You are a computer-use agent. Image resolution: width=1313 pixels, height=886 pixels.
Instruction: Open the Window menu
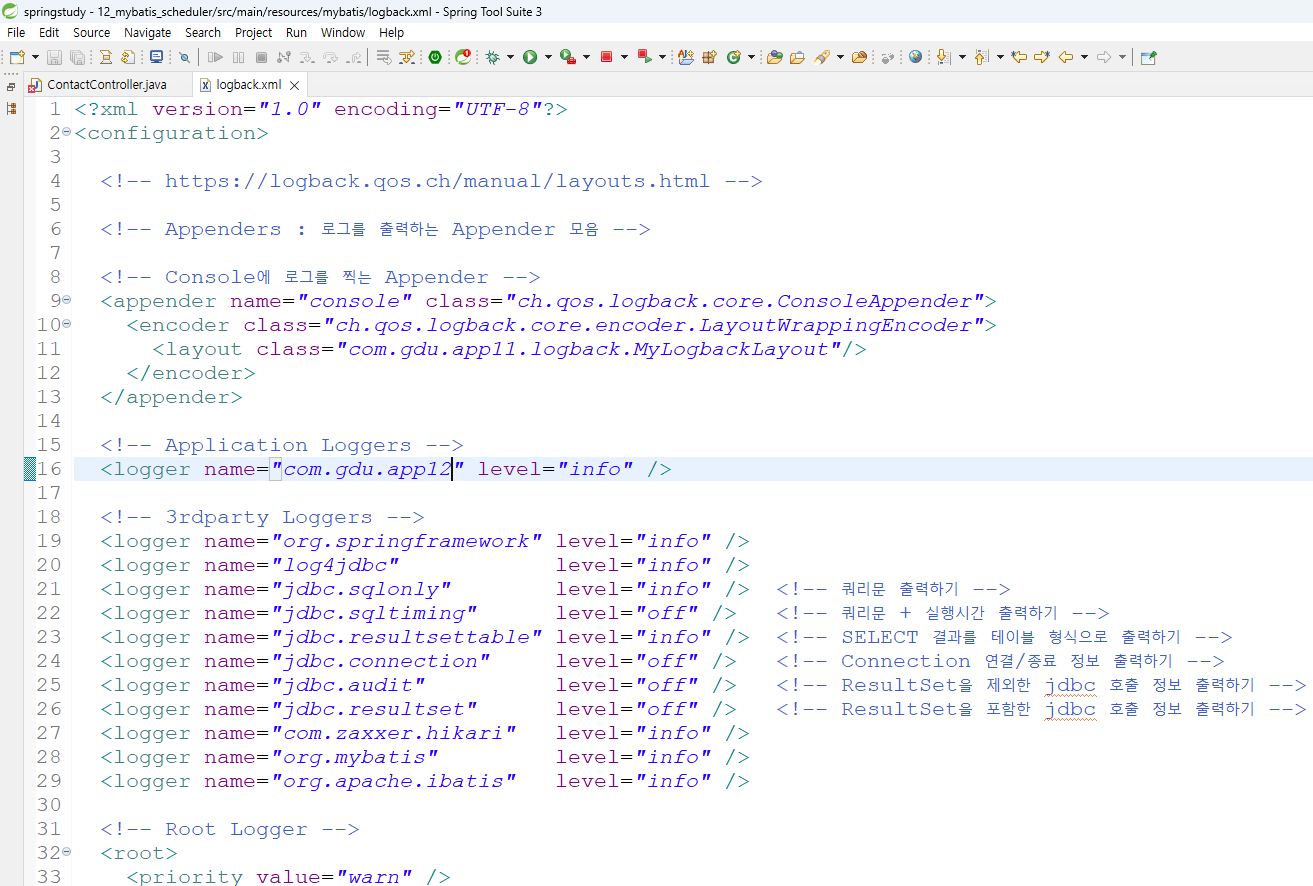[x=343, y=33]
